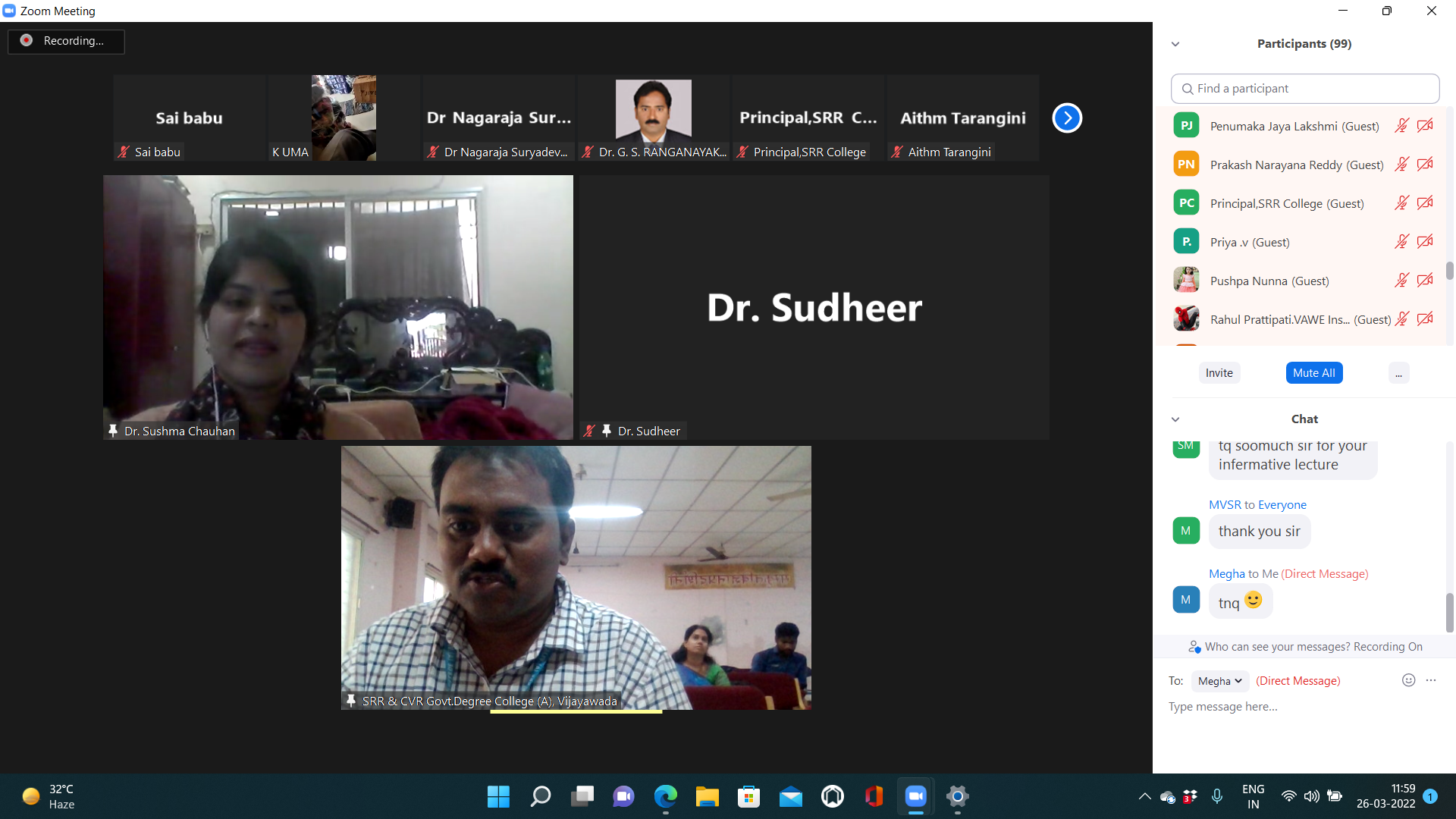The width and height of the screenshot is (1456, 819).
Task: Click the emoji smiley icon in chat
Action: [x=1408, y=680]
